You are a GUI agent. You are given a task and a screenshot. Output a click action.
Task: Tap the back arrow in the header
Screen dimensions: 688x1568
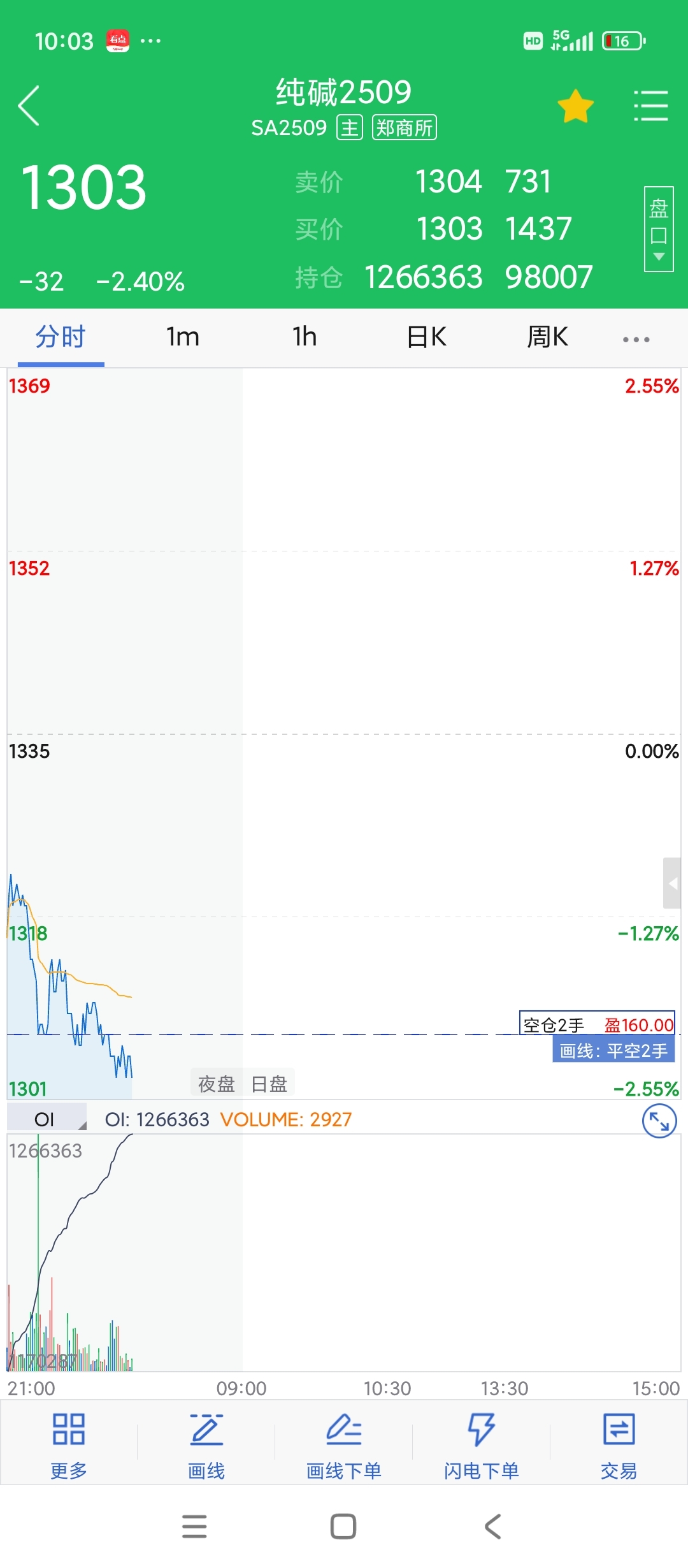tap(29, 106)
